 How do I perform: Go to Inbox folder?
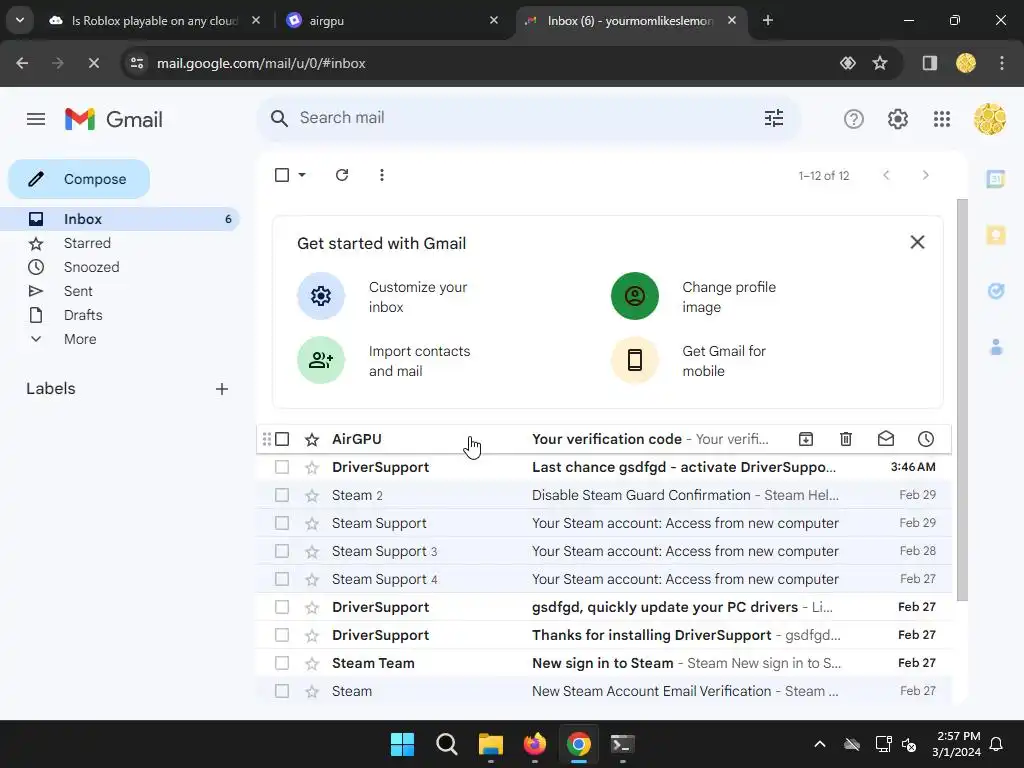click(120, 219)
